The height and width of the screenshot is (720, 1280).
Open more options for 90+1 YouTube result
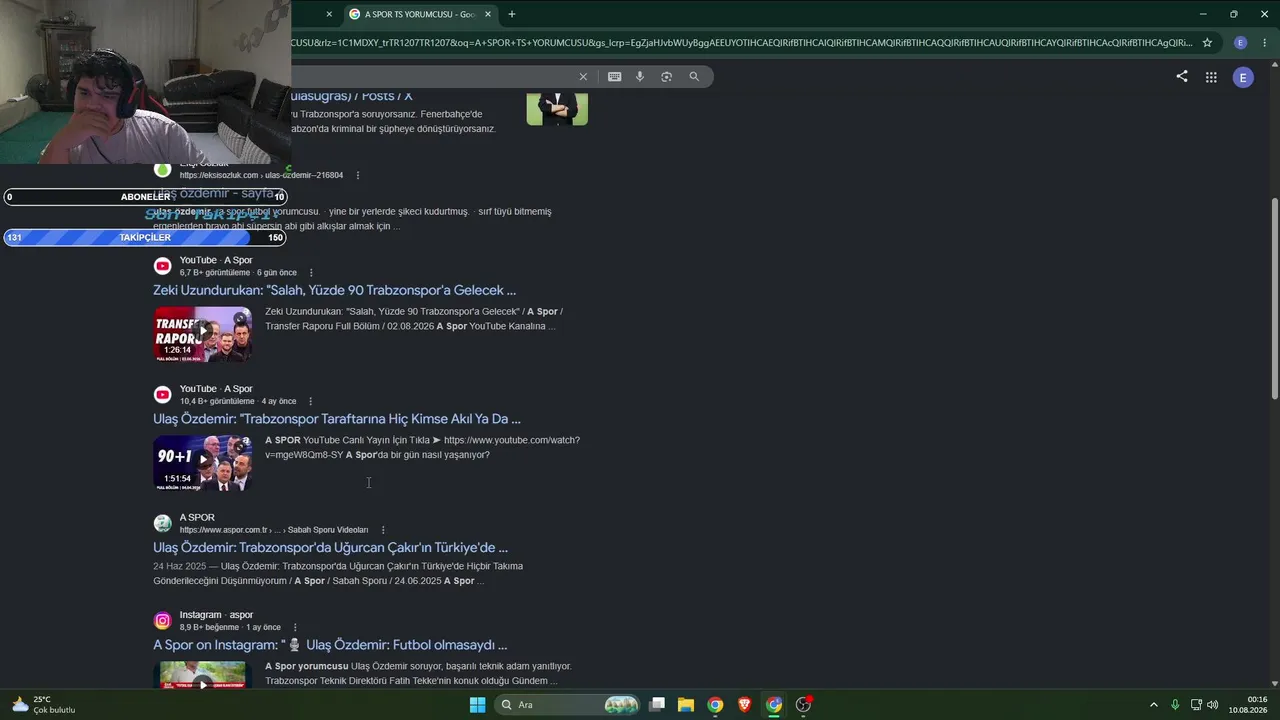pos(310,401)
